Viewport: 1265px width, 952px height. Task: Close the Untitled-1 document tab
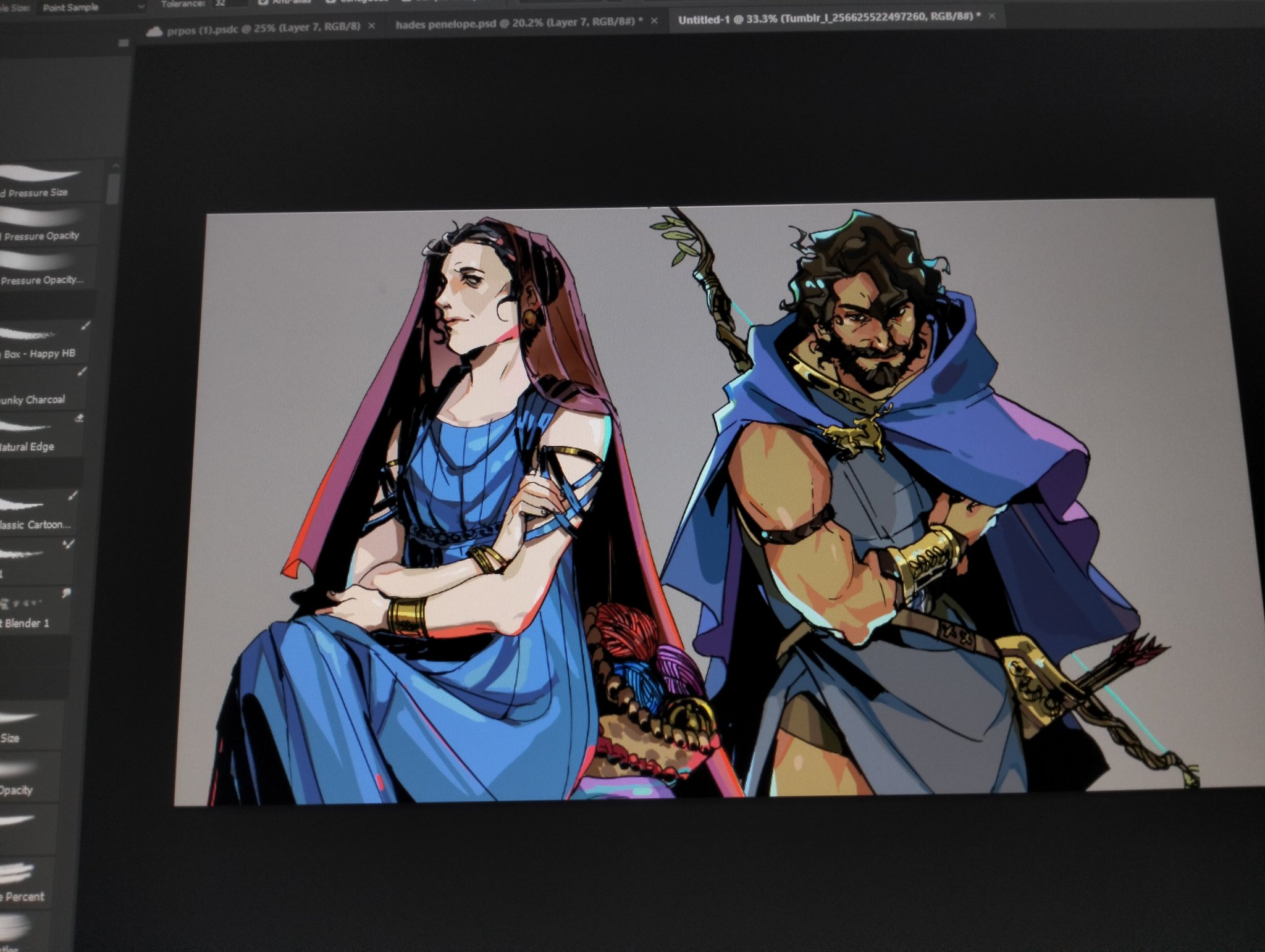[x=991, y=16]
